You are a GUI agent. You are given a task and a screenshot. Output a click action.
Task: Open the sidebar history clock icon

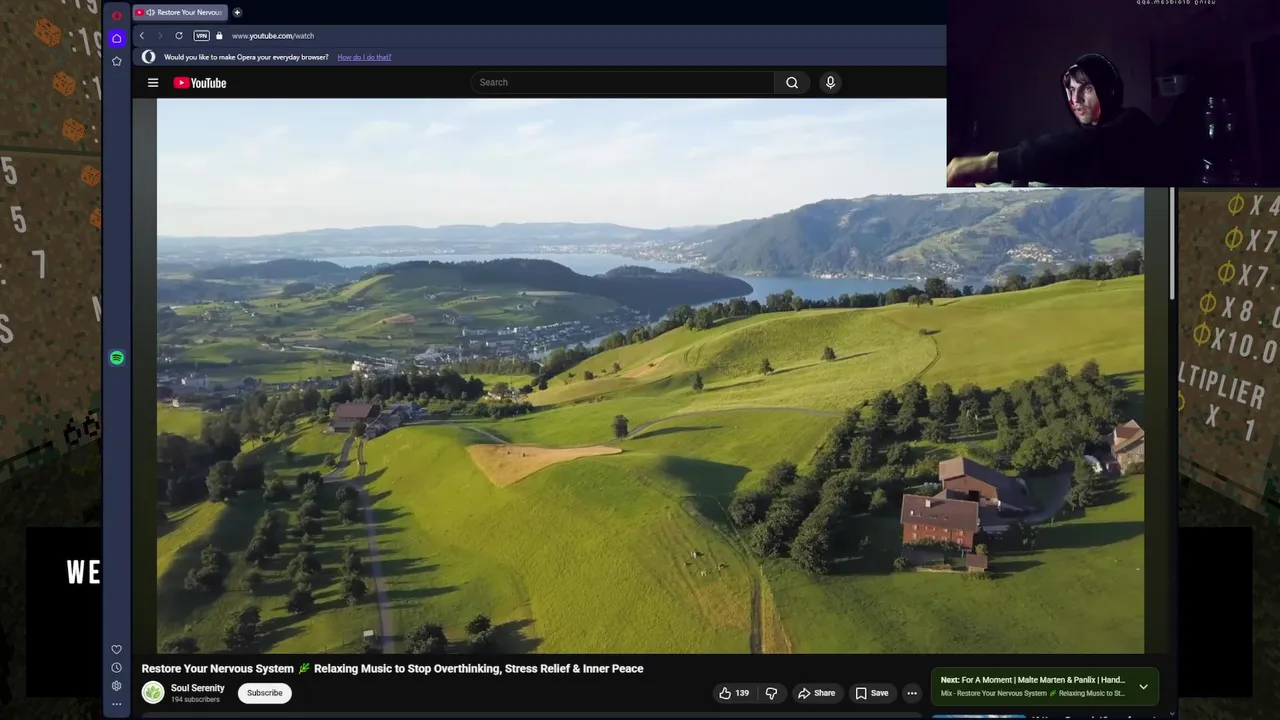pos(117,667)
